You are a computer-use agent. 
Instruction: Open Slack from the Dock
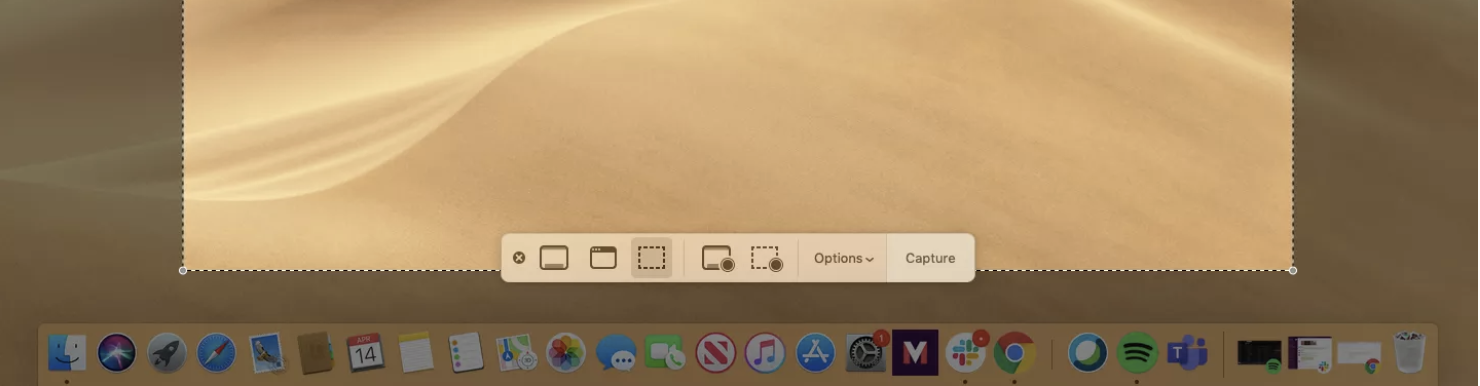pos(966,352)
